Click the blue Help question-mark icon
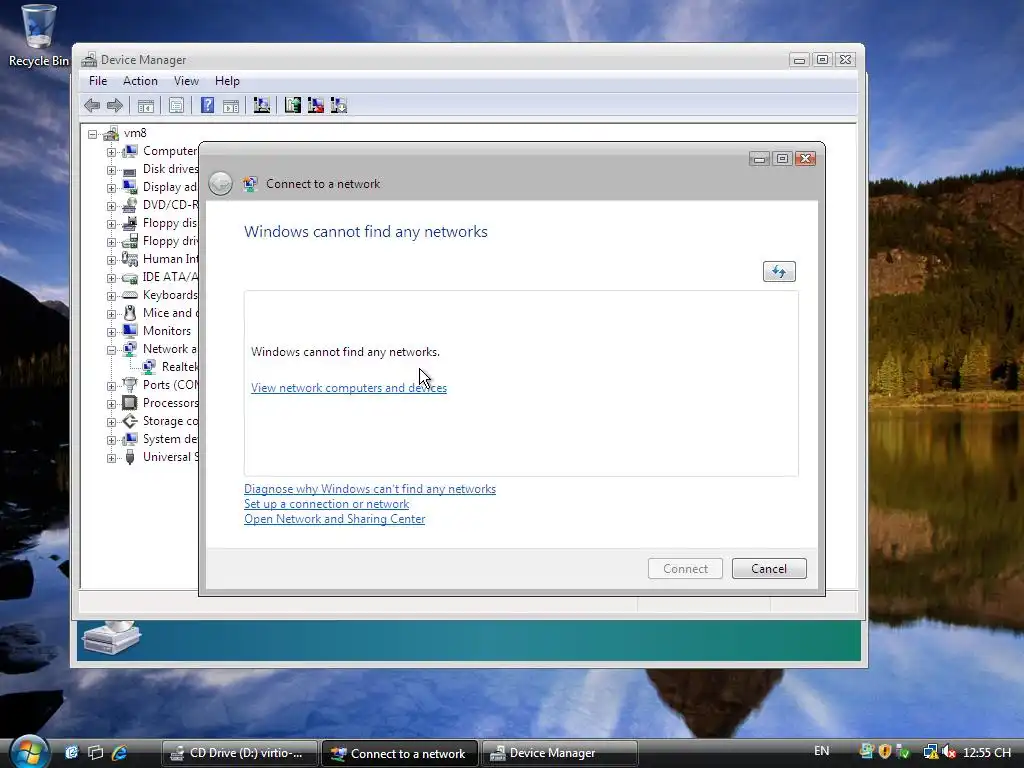This screenshot has width=1024, height=768. tap(207, 105)
